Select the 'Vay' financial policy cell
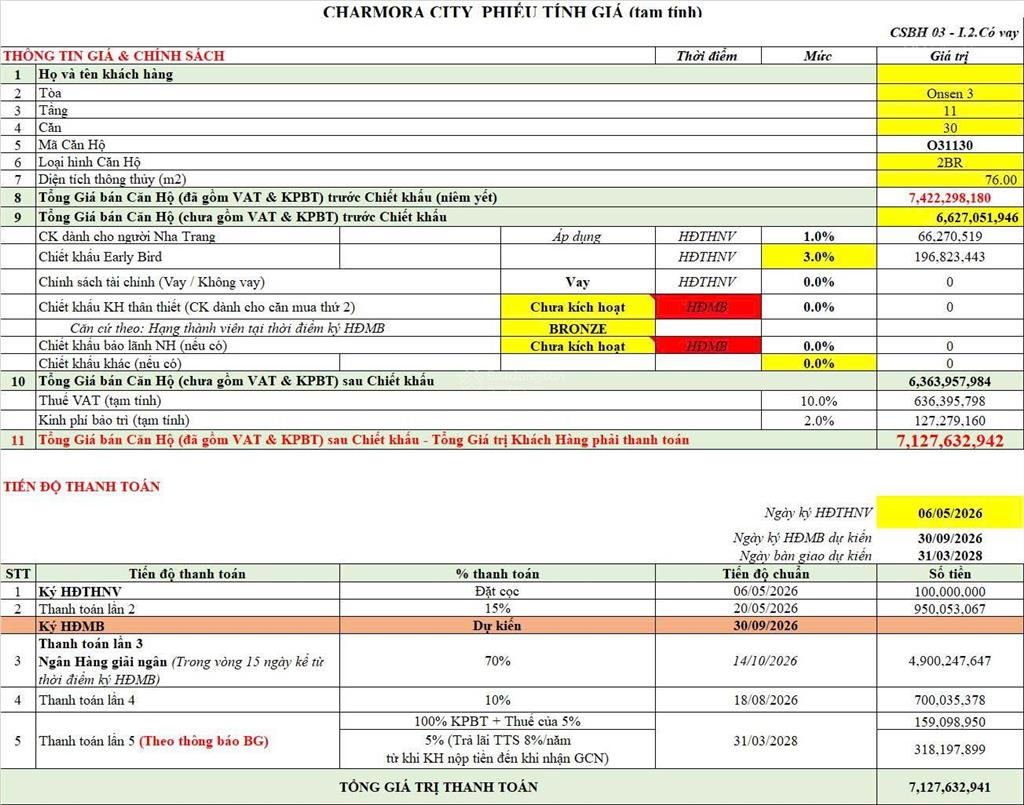Screen dimensions: 1024x805 pos(577,282)
